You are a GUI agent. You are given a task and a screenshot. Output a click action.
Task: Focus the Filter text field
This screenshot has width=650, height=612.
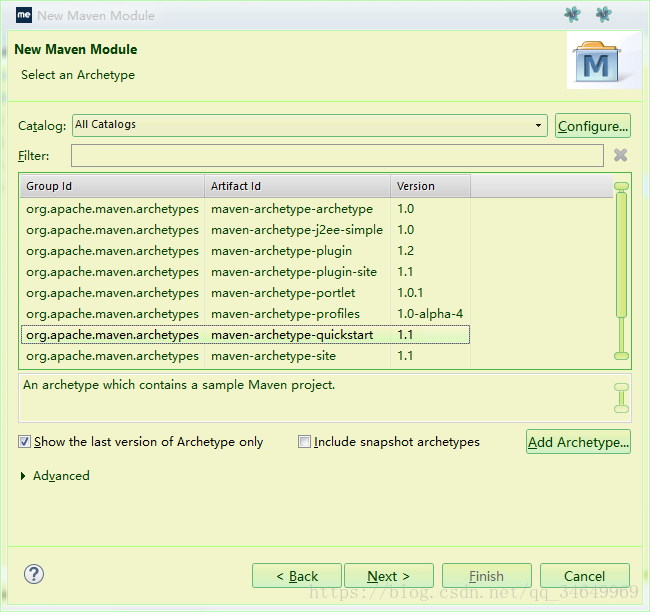[x=337, y=155]
